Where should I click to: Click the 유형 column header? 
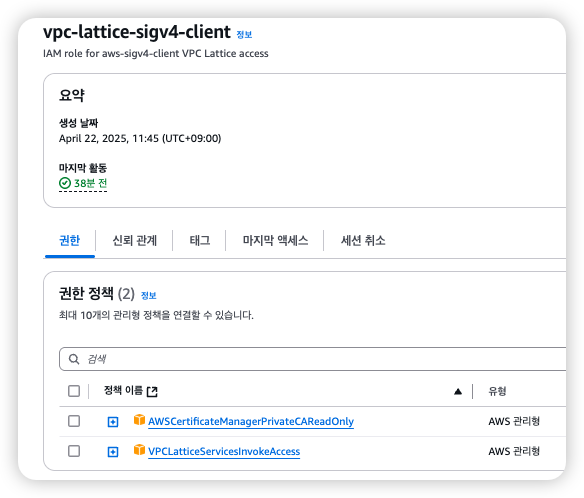point(497,391)
